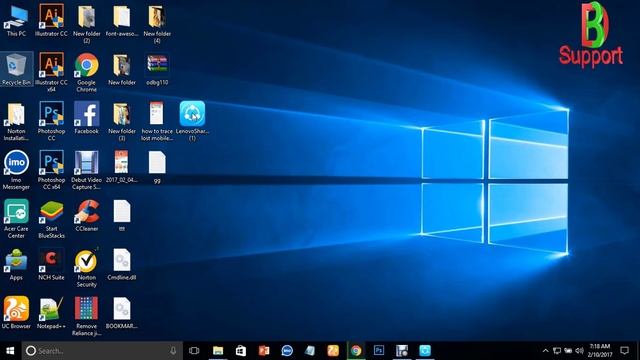Select the CCleaner desktop shortcut
Screen dimensions: 640x360
(x=87, y=216)
